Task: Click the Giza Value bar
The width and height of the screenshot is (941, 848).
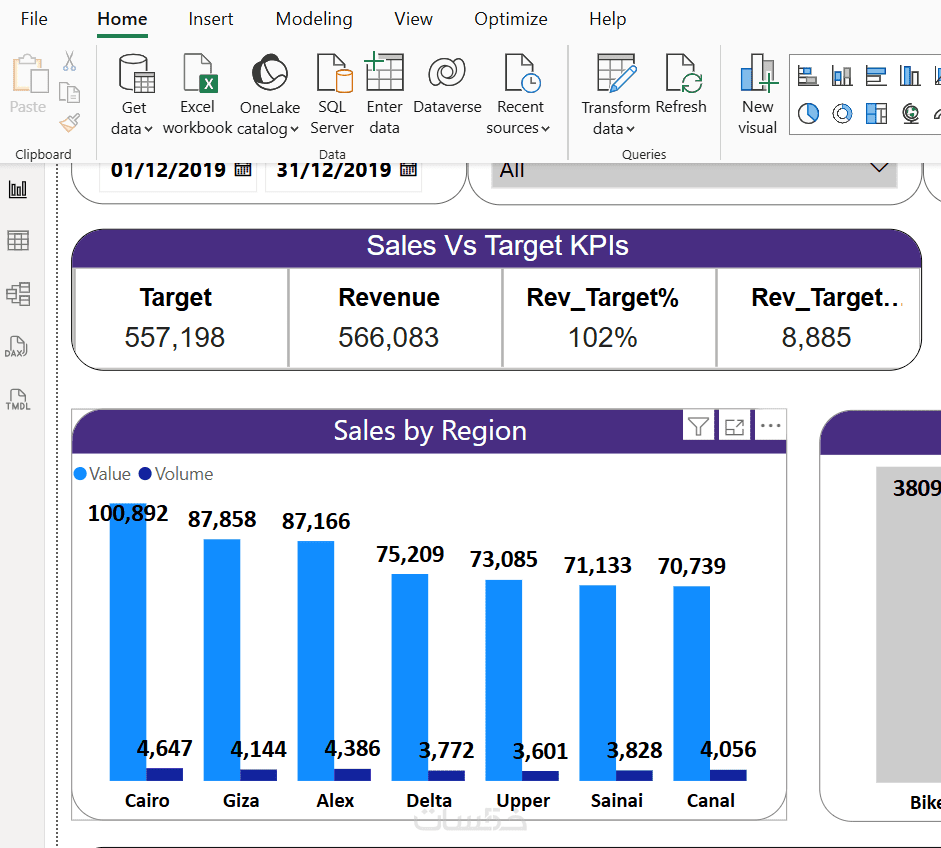Action: point(222,660)
